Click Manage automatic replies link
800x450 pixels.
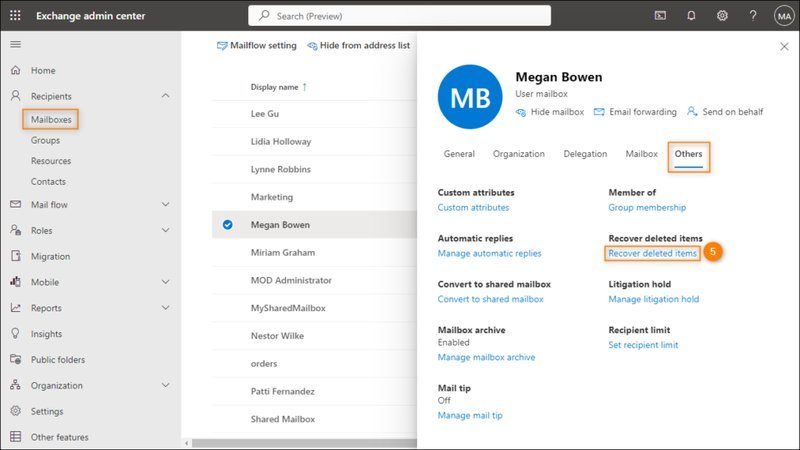tap(489, 254)
